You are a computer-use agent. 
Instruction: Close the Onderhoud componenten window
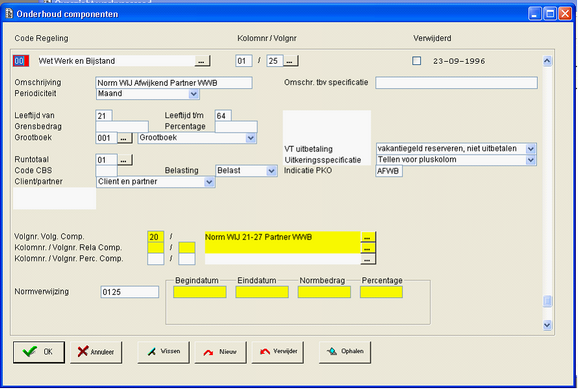pyautogui.click(x=565, y=14)
